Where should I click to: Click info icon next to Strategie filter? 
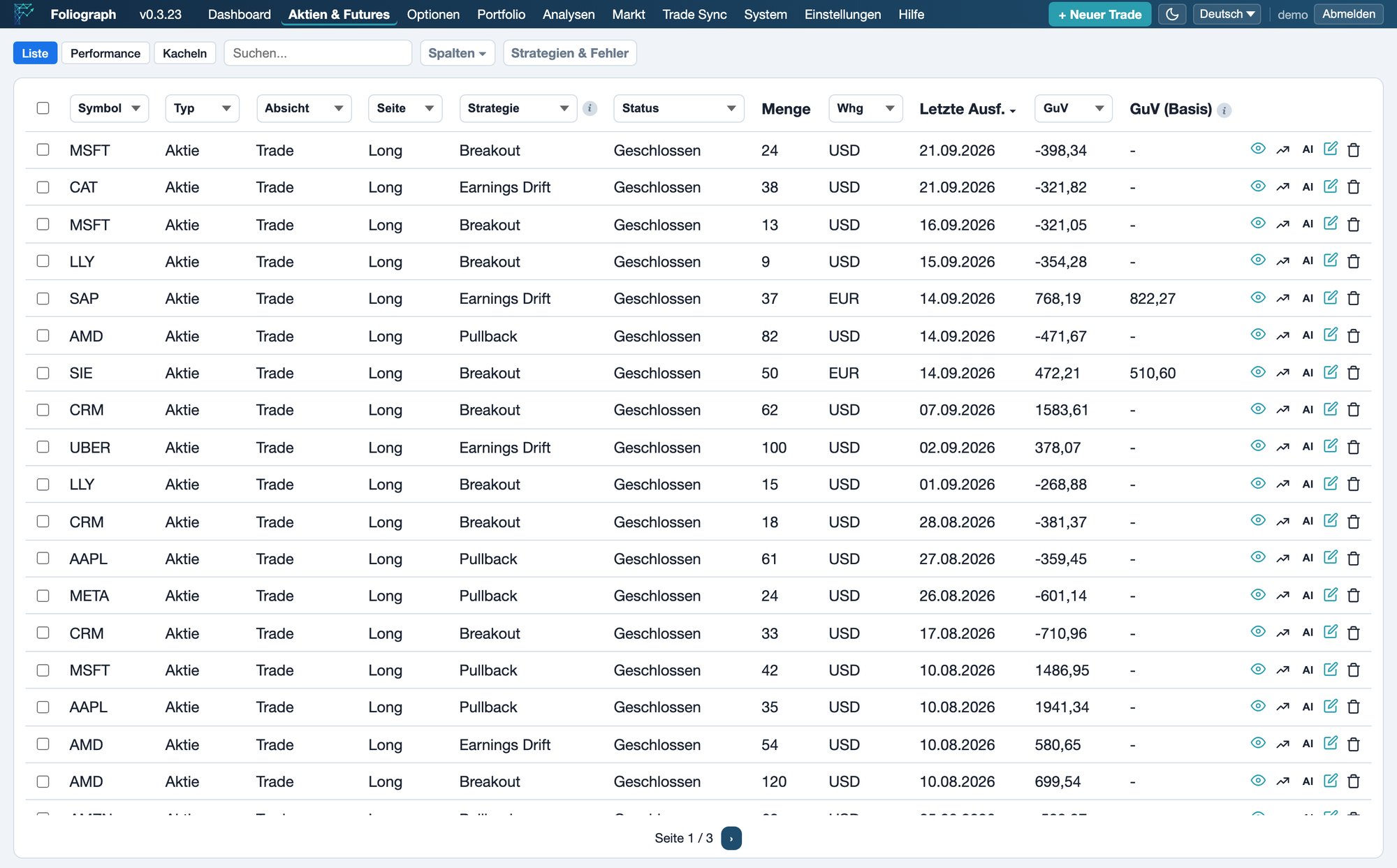tap(590, 108)
